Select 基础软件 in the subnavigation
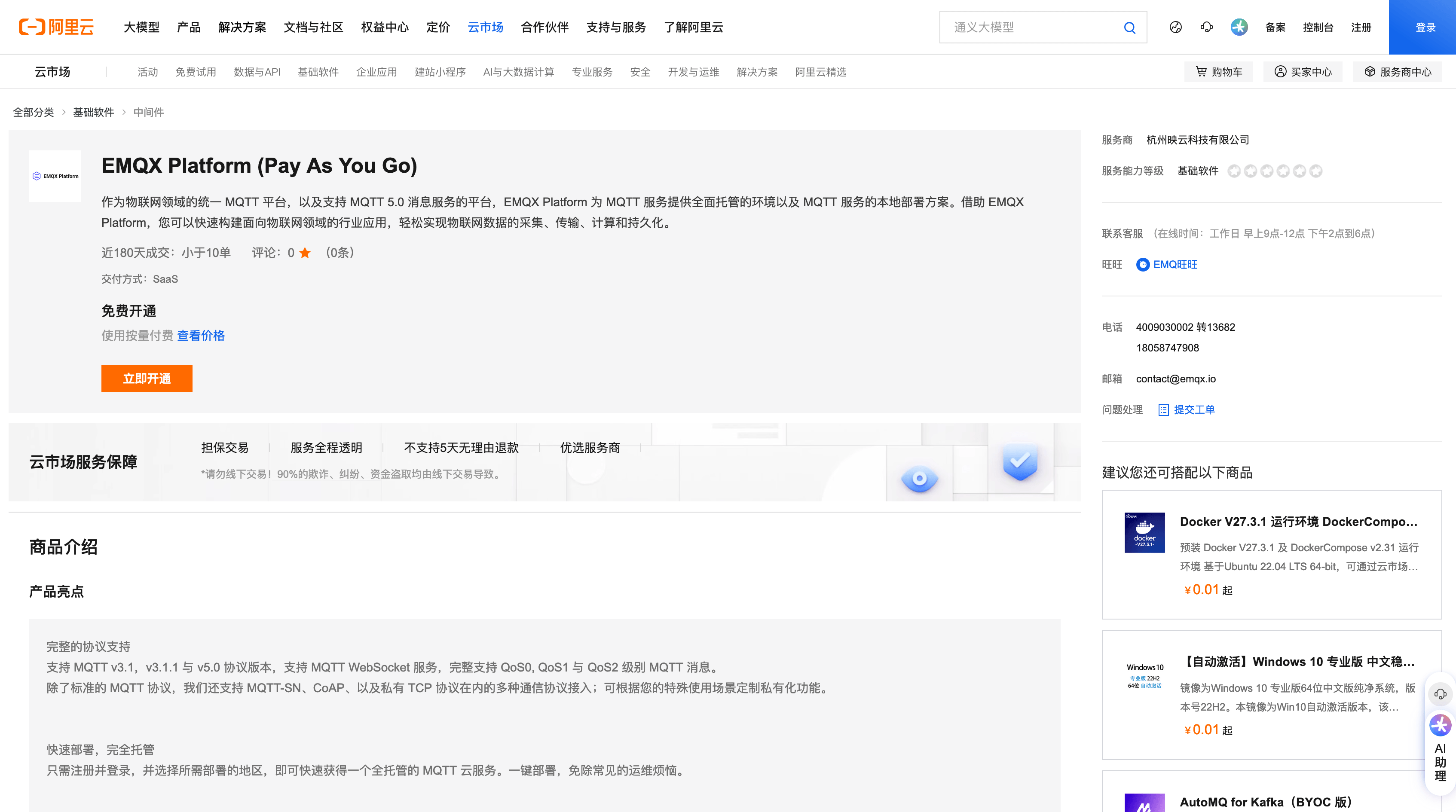1456x812 pixels. (x=318, y=71)
